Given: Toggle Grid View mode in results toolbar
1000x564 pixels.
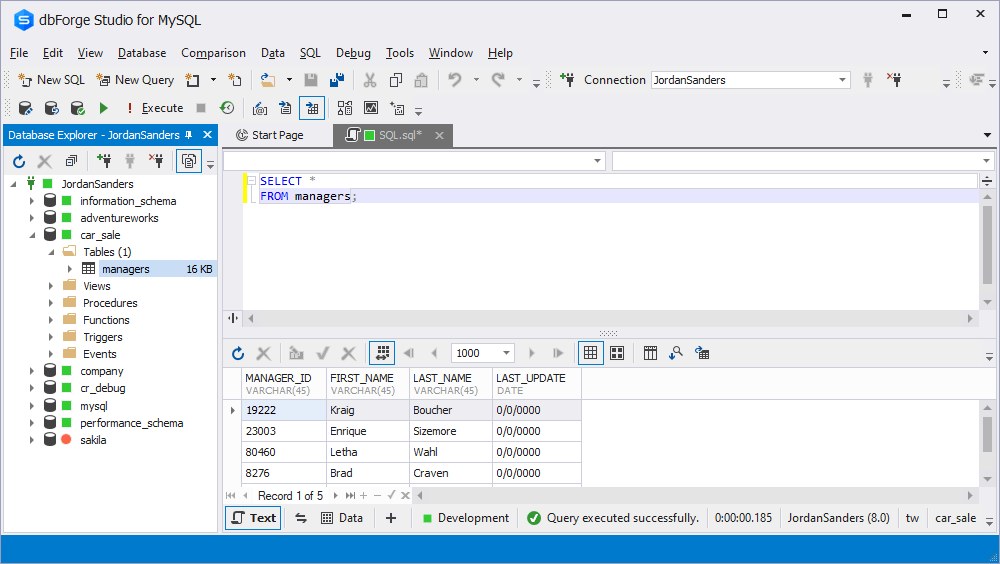Looking at the screenshot, I should pyautogui.click(x=591, y=353).
